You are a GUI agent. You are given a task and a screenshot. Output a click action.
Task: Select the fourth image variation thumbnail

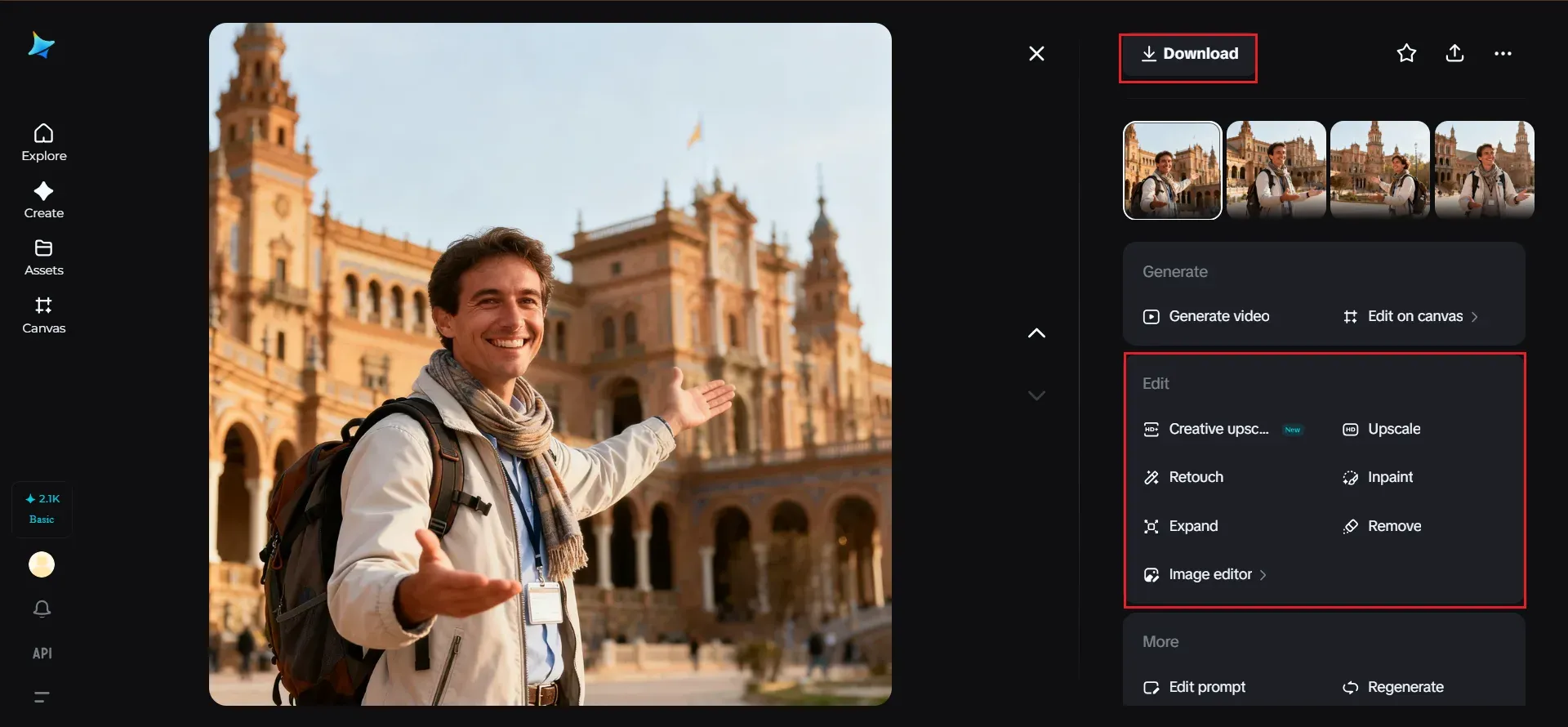tap(1484, 170)
